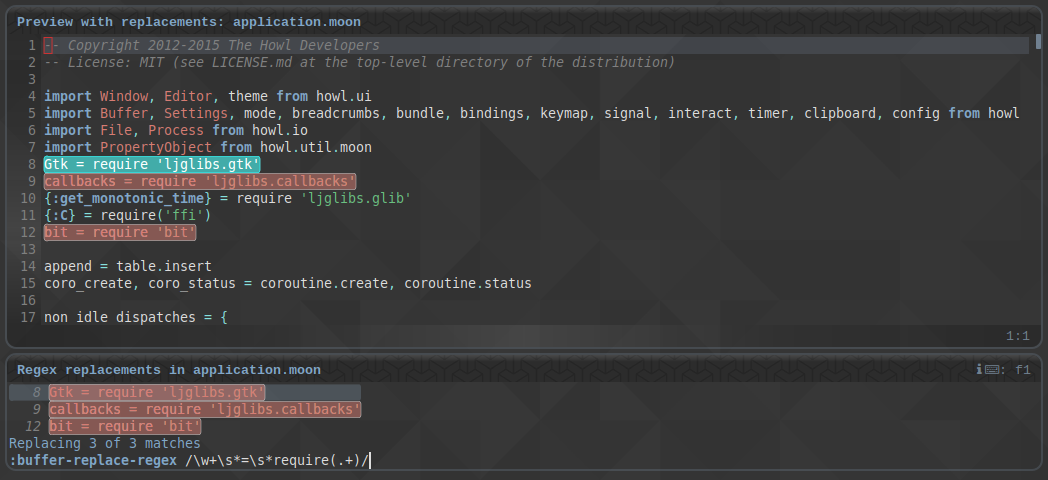Viewport: 1048px width, 480px height.
Task: Click the 'Preview with replacements' header title
Action: coord(188,22)
